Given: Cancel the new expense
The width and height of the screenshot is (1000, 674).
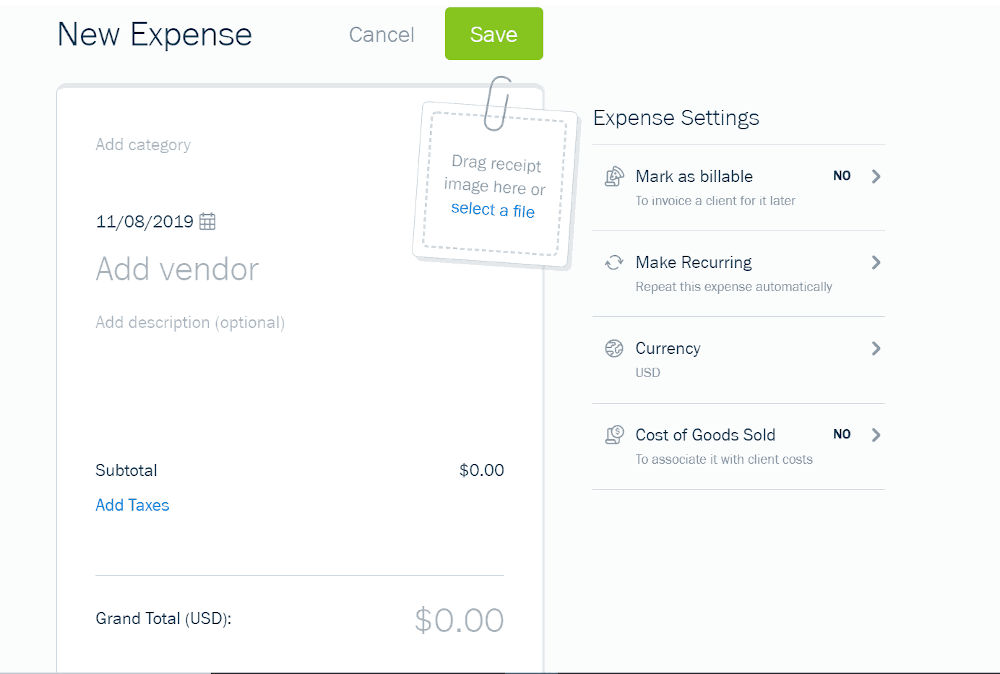Looking at the screenshot, I should (x=381, y=34).
